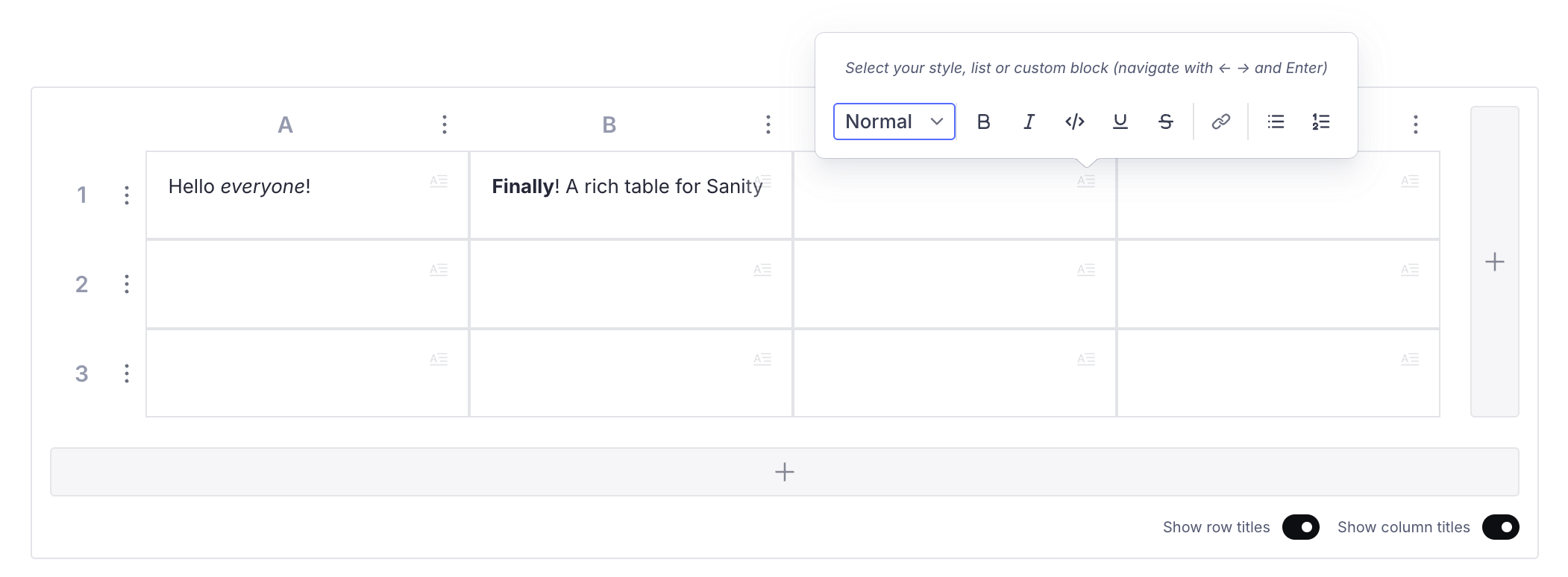Insert a link with the chain icon
The image size is (1568, 577).
click(x=1220, y=122)
